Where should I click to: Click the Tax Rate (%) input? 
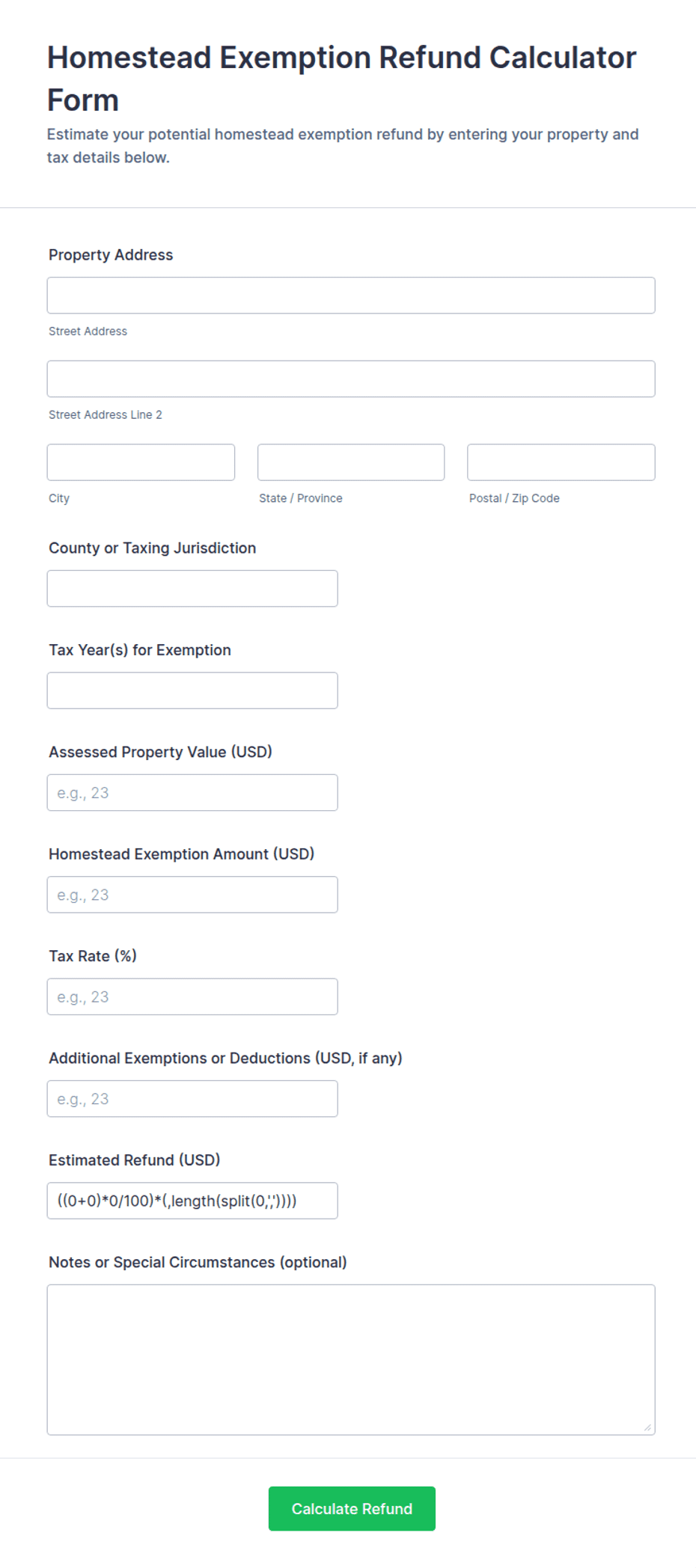pos(192,996)
